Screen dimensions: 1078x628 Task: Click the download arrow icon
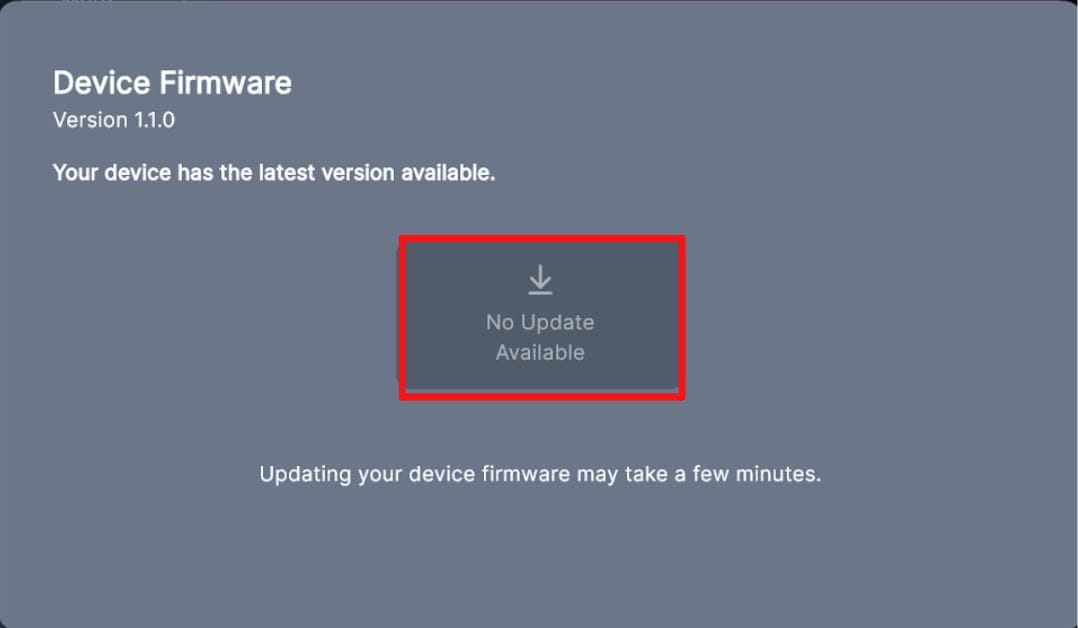tap(540, 280)
